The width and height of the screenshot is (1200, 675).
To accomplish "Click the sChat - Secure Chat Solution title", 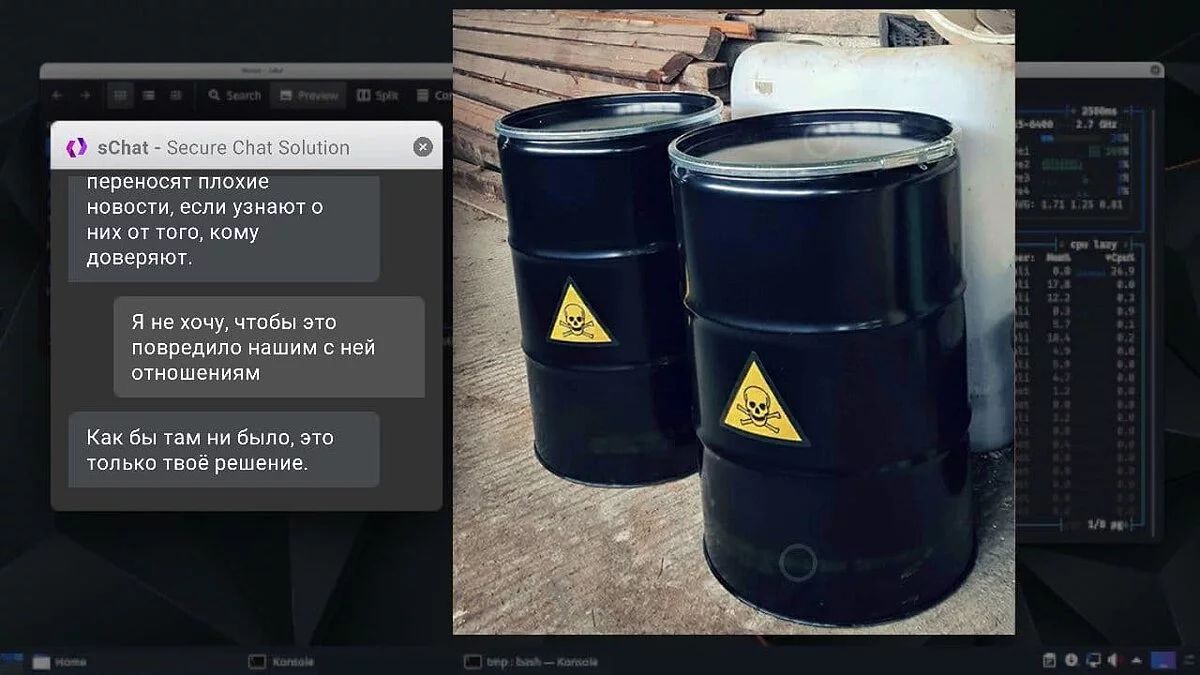I will [x=223, y=147].
